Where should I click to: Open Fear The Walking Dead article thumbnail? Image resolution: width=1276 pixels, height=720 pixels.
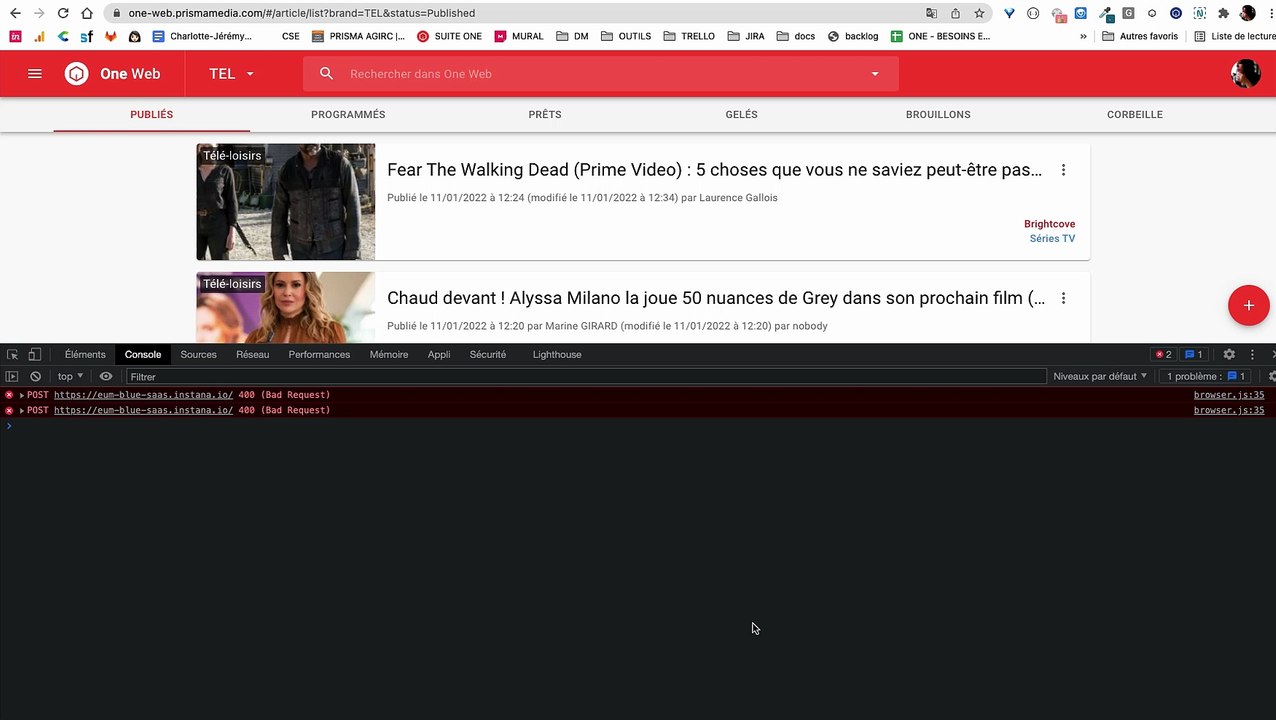click(x=286, y=202)
